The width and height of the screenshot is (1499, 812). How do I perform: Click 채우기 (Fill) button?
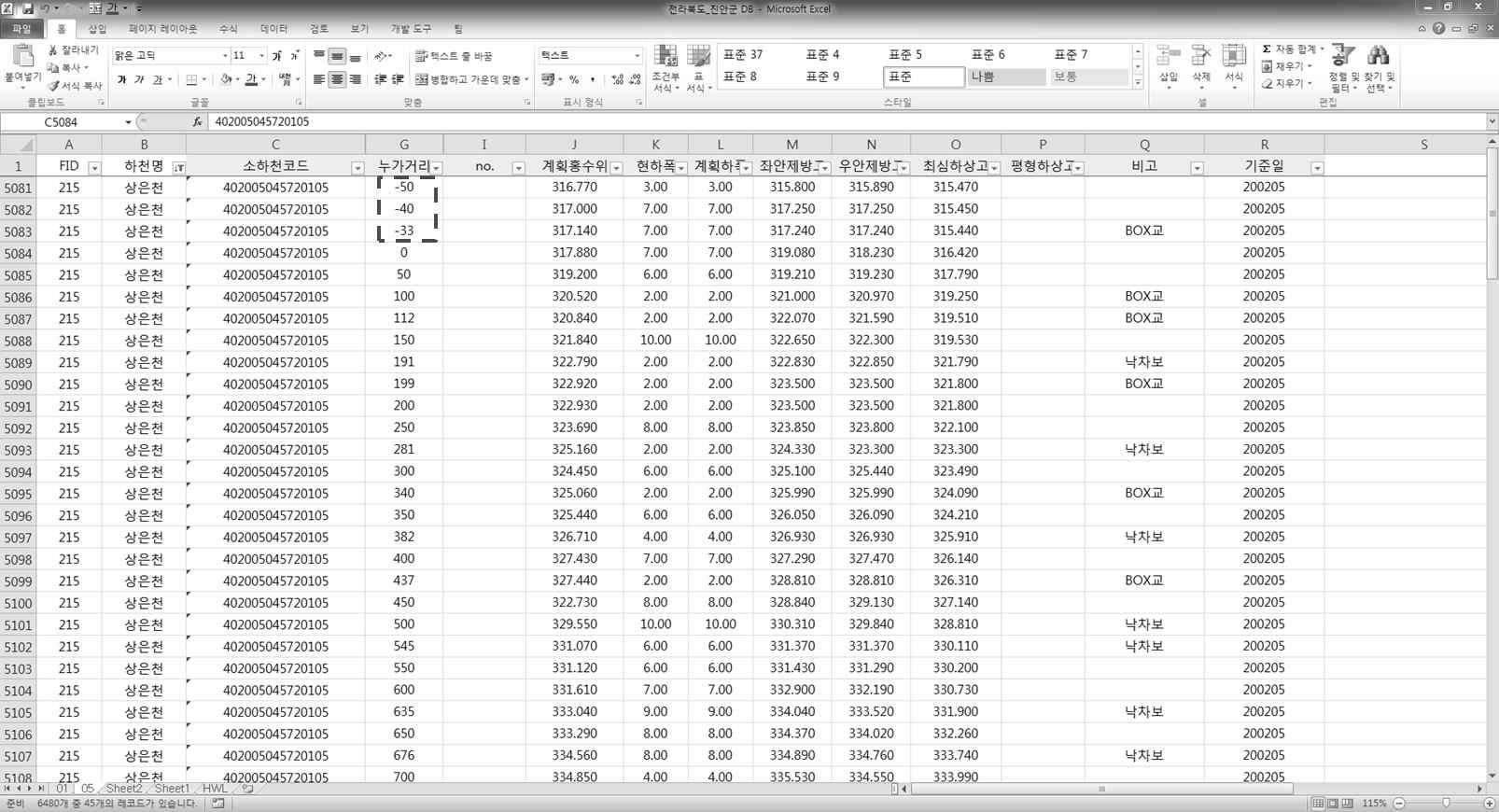tap(1287, 66)
